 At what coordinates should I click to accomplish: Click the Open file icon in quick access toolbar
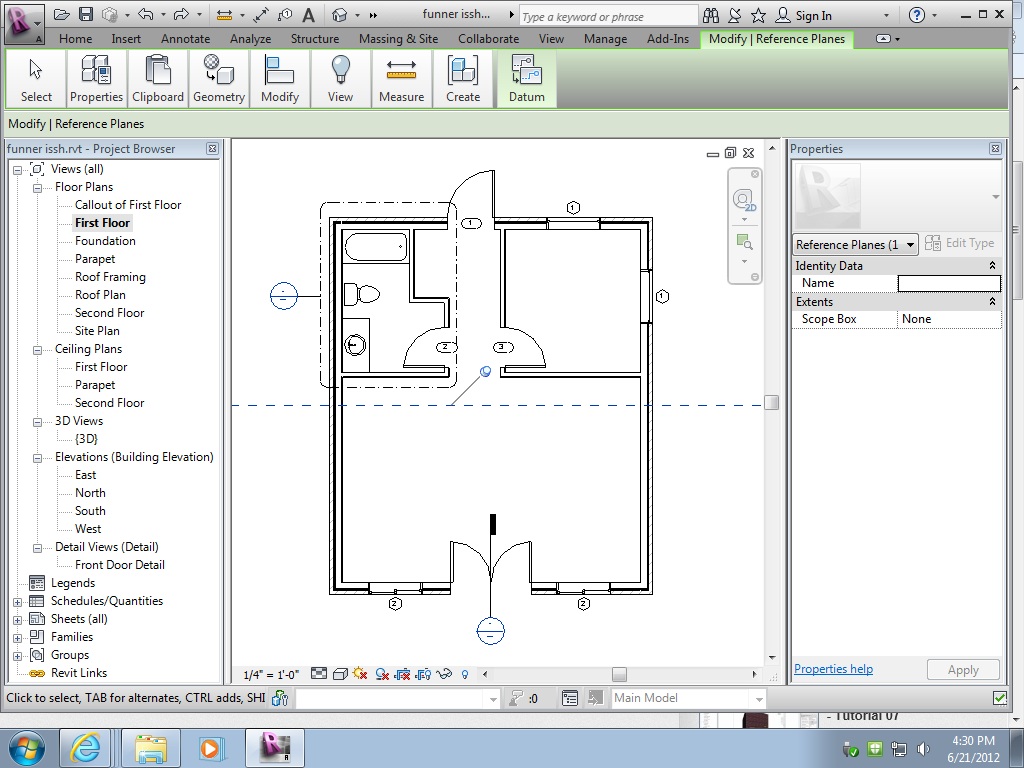coord(61,14)
